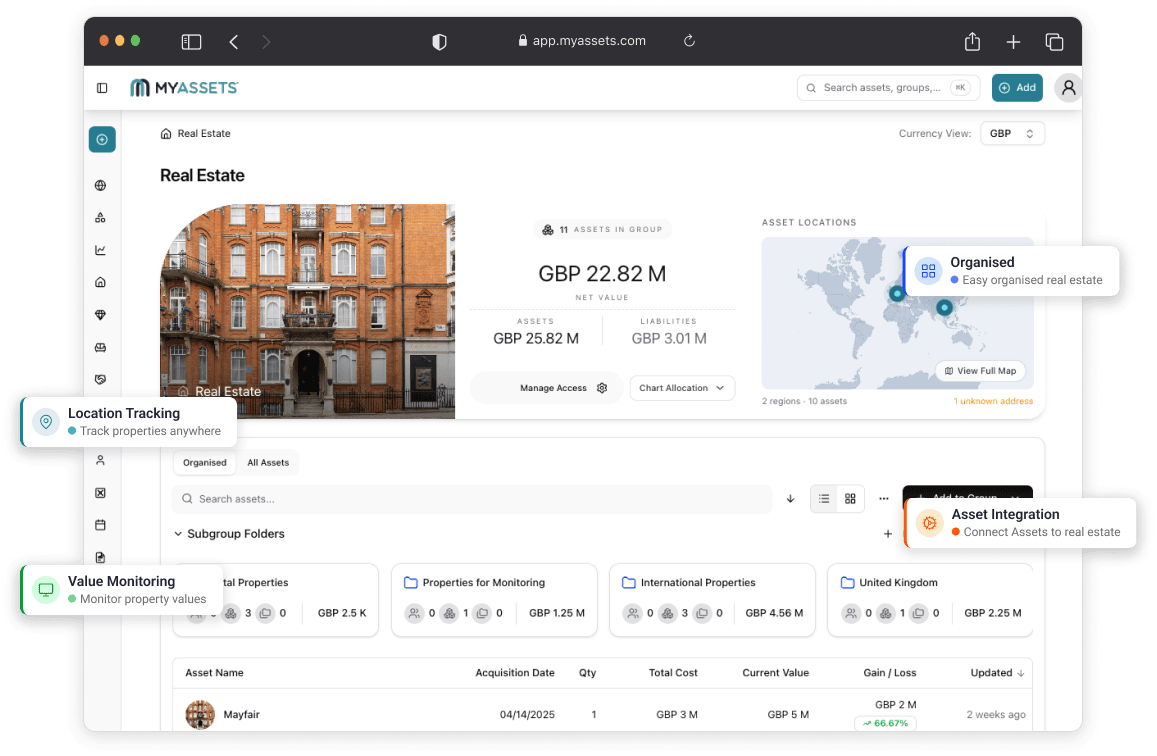
Task: Collapse the MyAssets app sidebar toggle
Action: pos(102,89)
